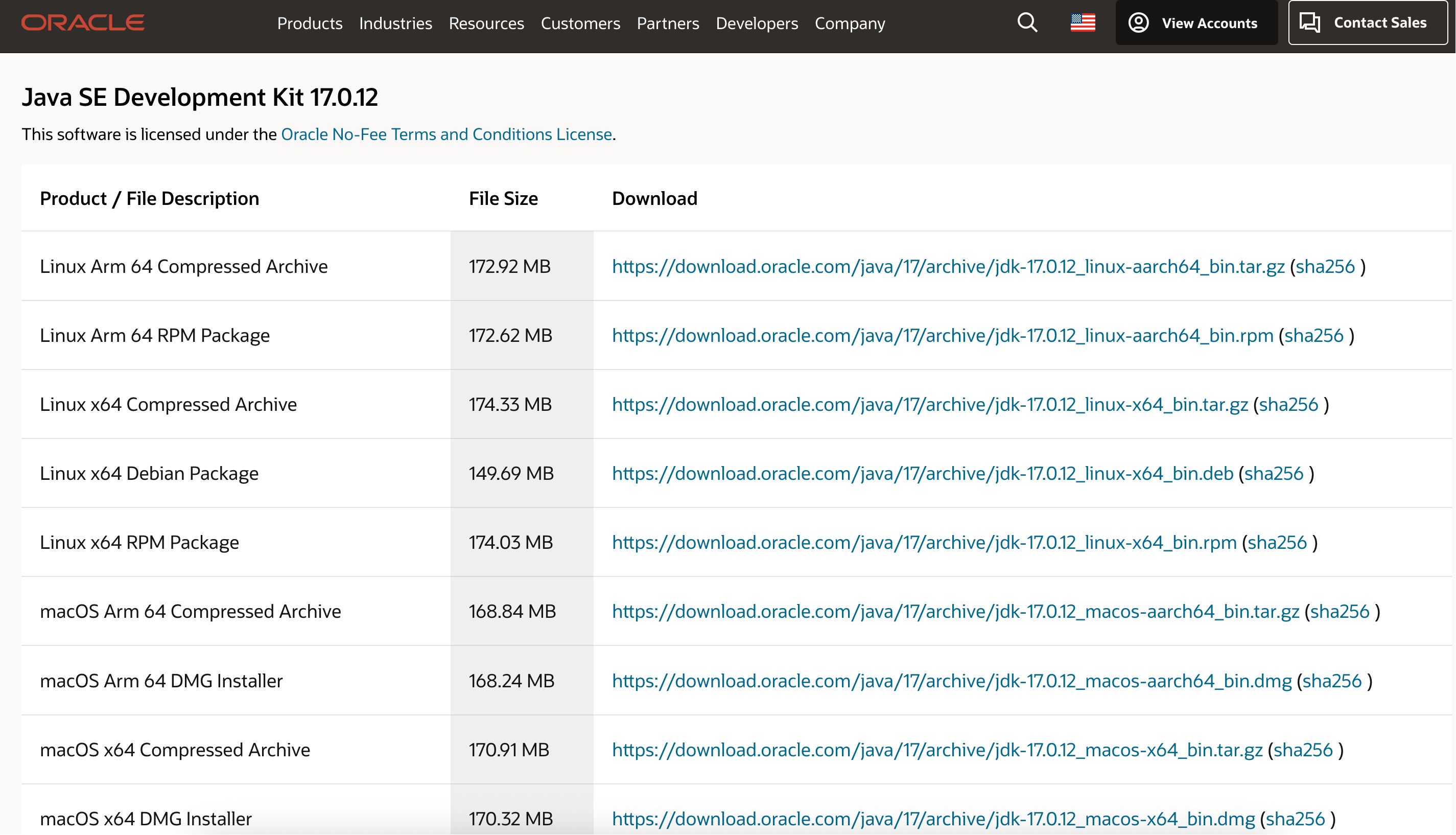1456x835 pixels.
Task: Select the macOS Arm 64 DMG Installer text
Action: tap(161, 680)
